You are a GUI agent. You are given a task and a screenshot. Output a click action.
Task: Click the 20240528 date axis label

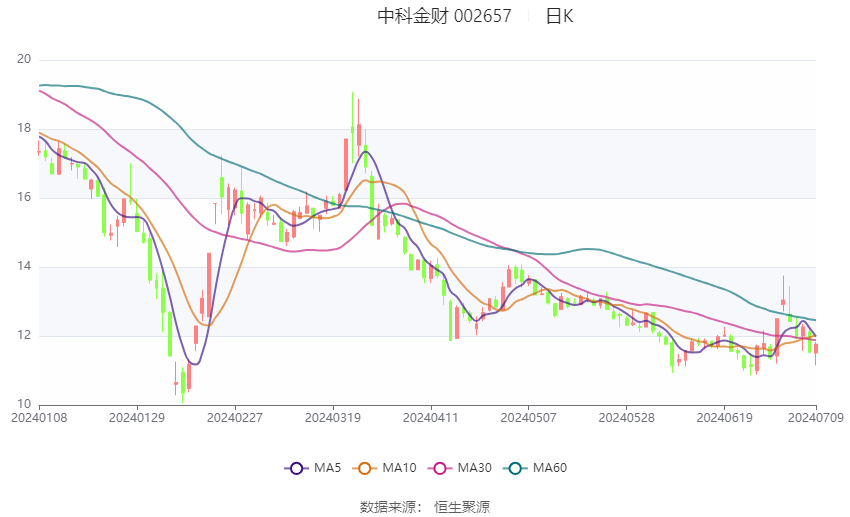coord(626,418)
